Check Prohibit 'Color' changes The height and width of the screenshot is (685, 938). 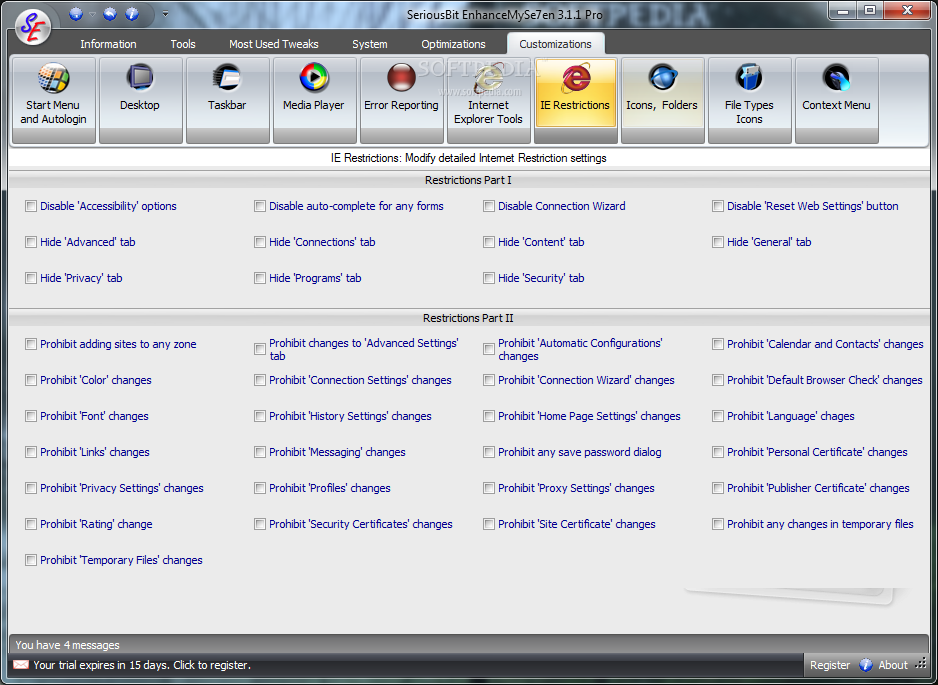pyautogui.click(x=31, y=380)
